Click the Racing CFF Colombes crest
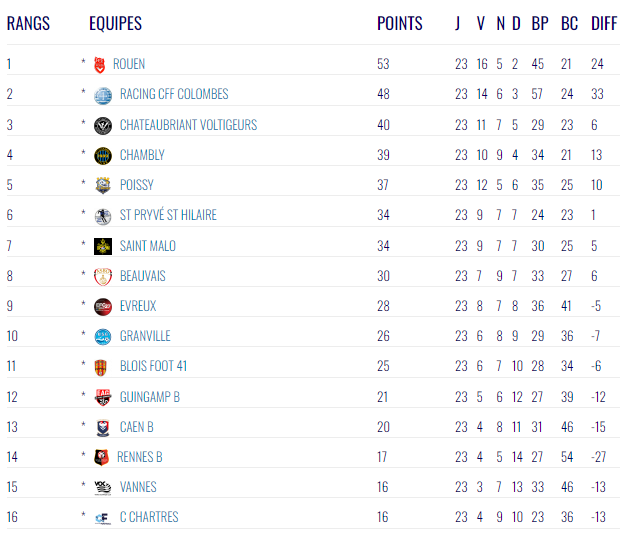Image resolution: width=620 pixels, height=537 pixels. 103,95
